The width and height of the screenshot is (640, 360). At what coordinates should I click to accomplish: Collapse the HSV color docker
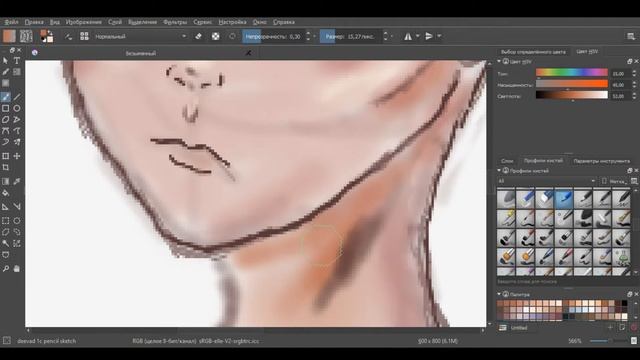pos(499,62)
